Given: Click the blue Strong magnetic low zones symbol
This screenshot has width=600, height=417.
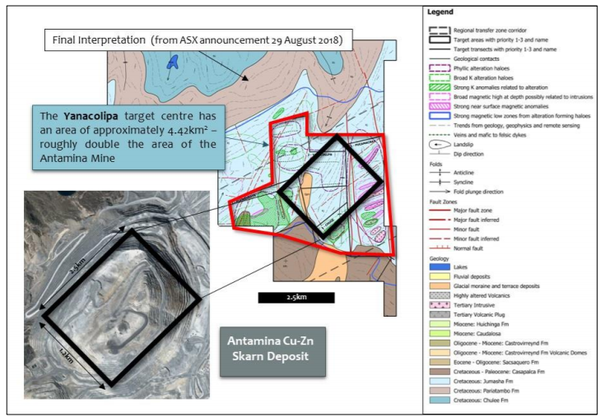Looking at the screenshot, I should pos(439,116).
